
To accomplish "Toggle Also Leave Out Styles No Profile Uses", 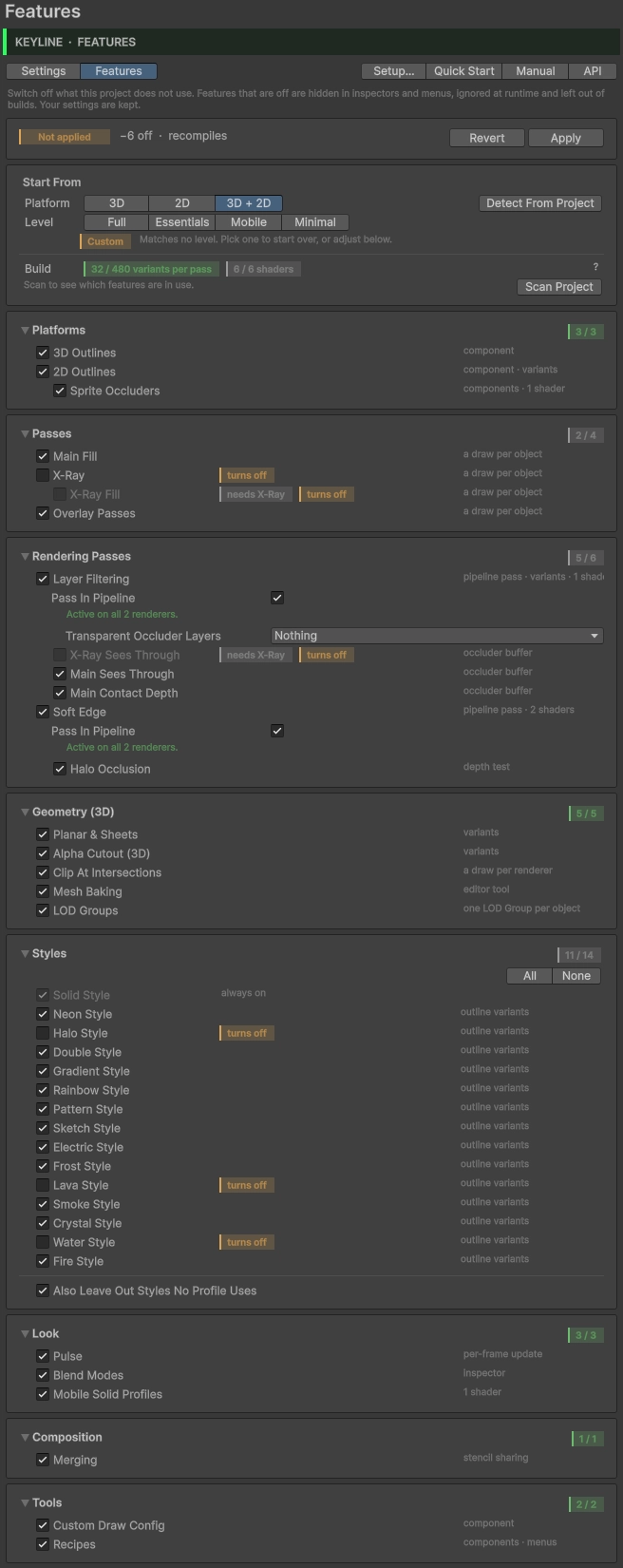I will [x=43, y=1291].
